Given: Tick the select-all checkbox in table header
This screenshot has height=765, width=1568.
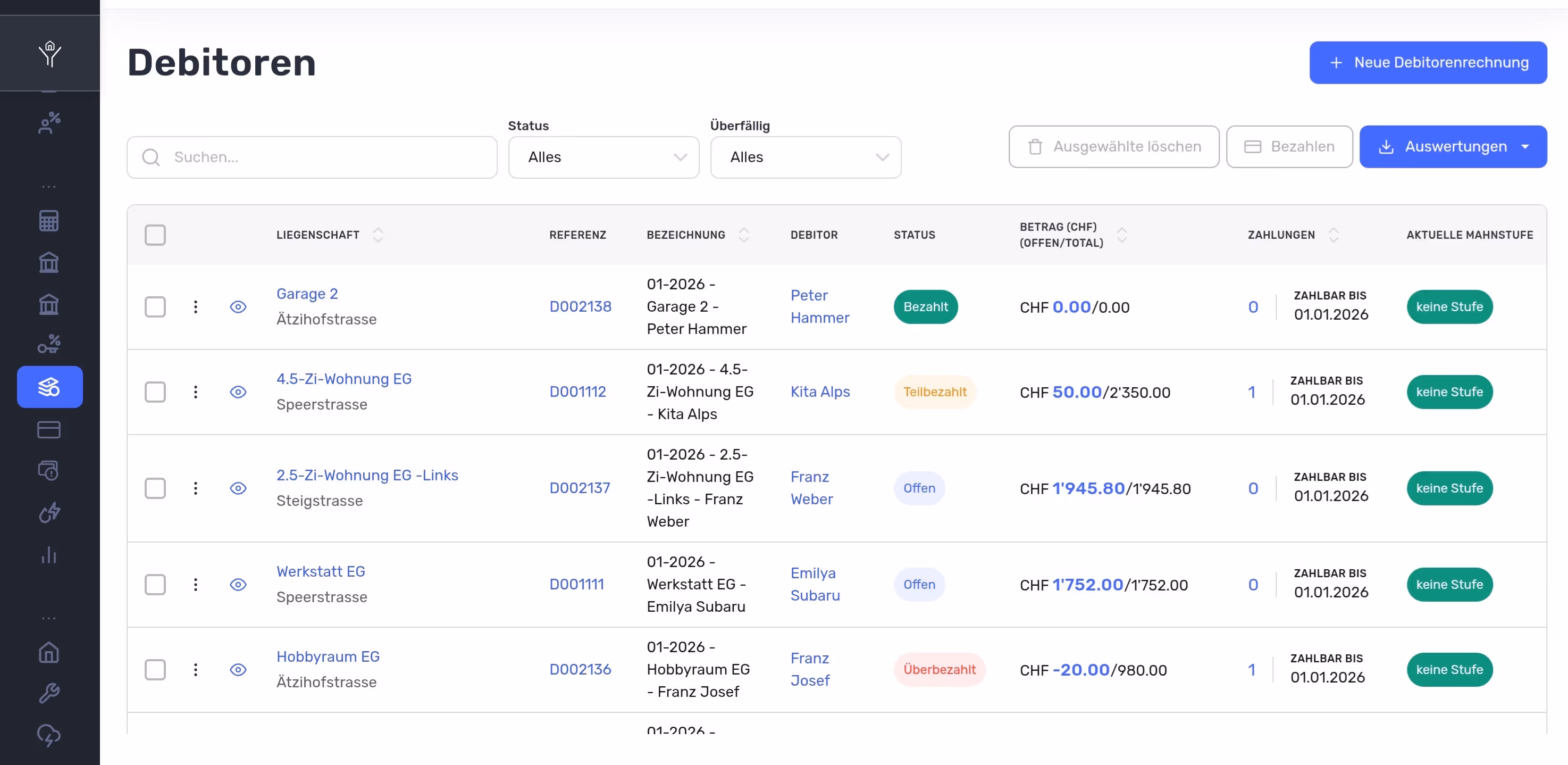Looking at the screenshot, I should coord(155,235).
